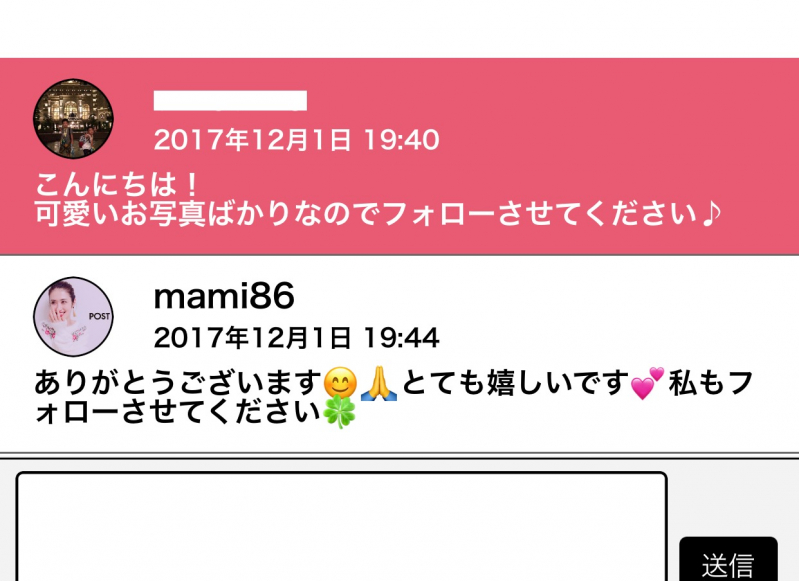Image resolution: width=799 pixels, height=581 pixels.
Task: Click the pink double hearts emoji
Action: (x=647, y=383)
